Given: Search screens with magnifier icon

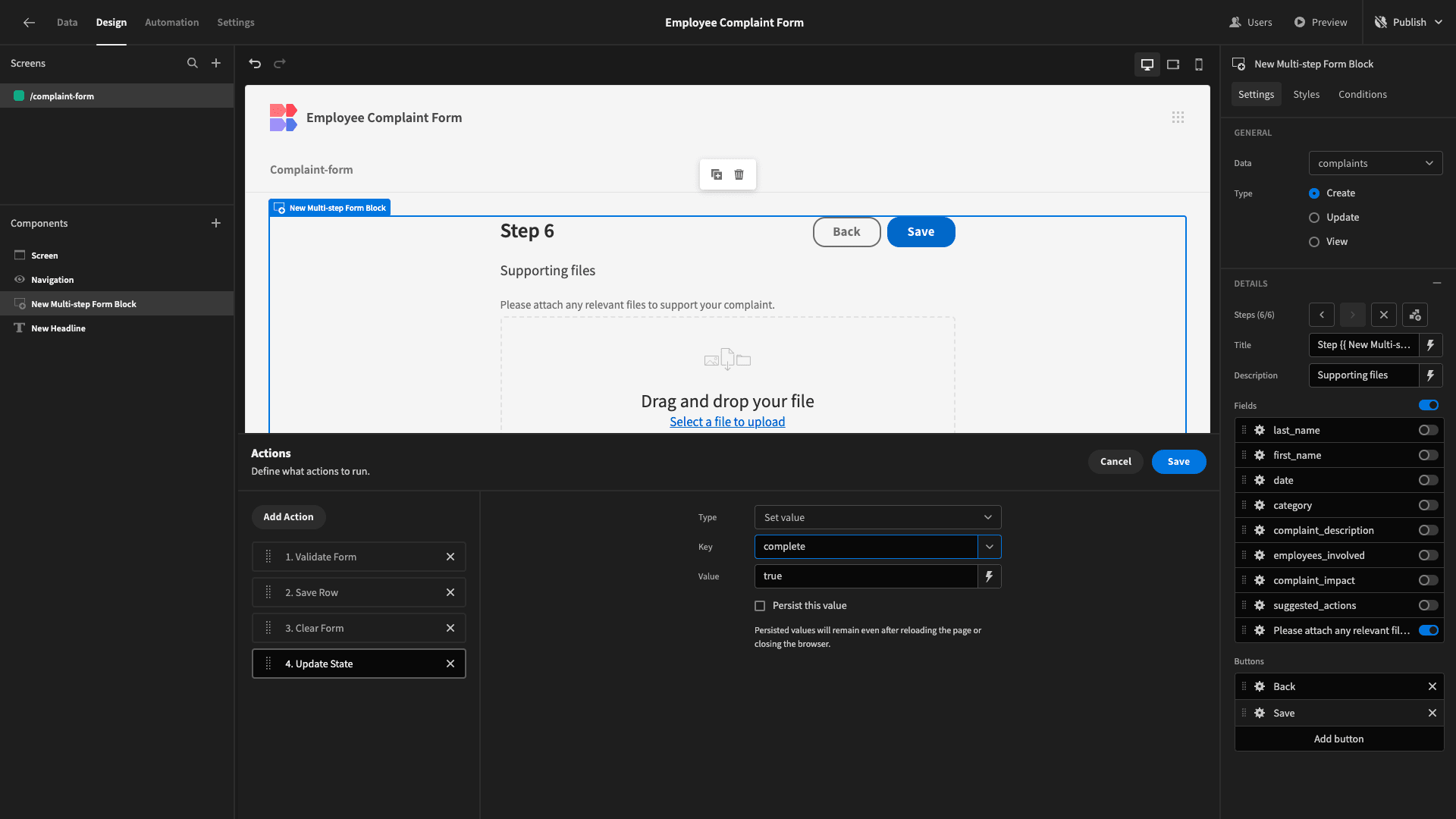Looking at the screenshot, I should pyautogui.click(x=193, y=64).
